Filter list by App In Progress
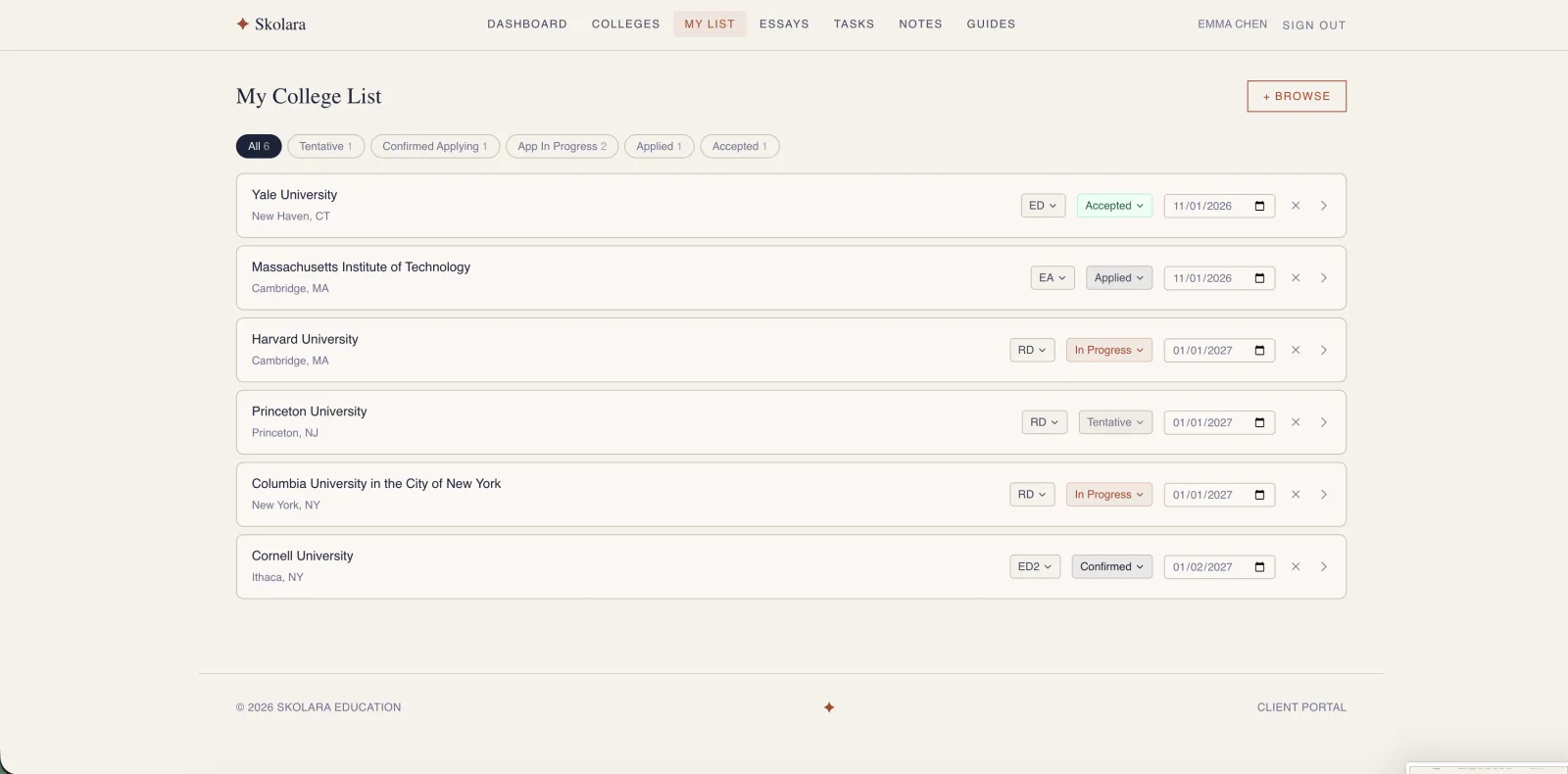This screenshot has height=774, width=1568. point(563,146)
